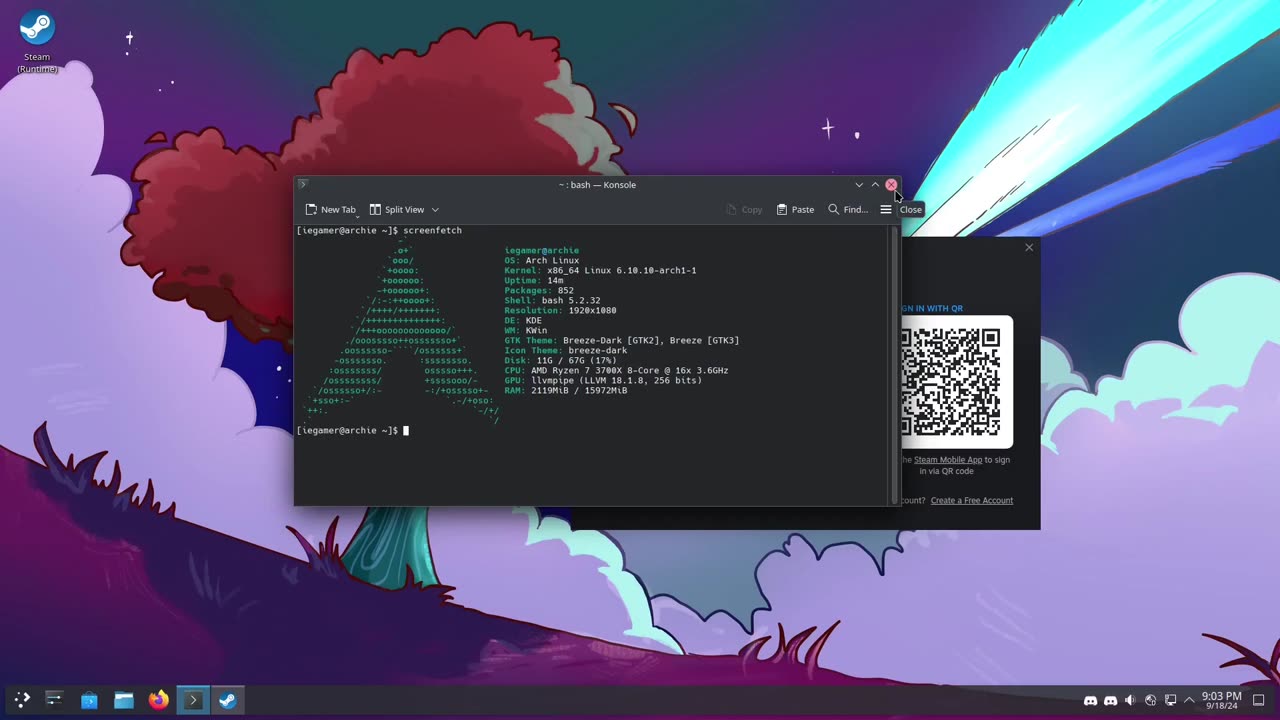Click the 'Shell: bash 5.2.32' line

[x=553, y=300]
